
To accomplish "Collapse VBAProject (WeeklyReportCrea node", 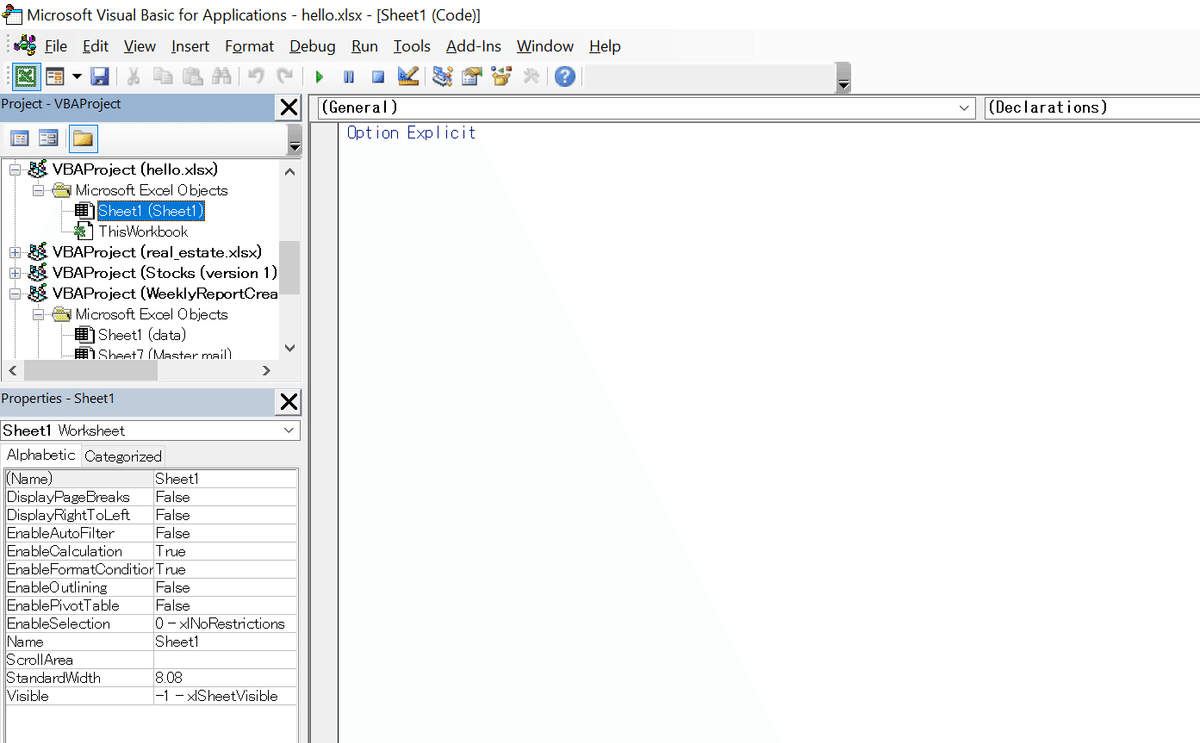I will point(15,294).
